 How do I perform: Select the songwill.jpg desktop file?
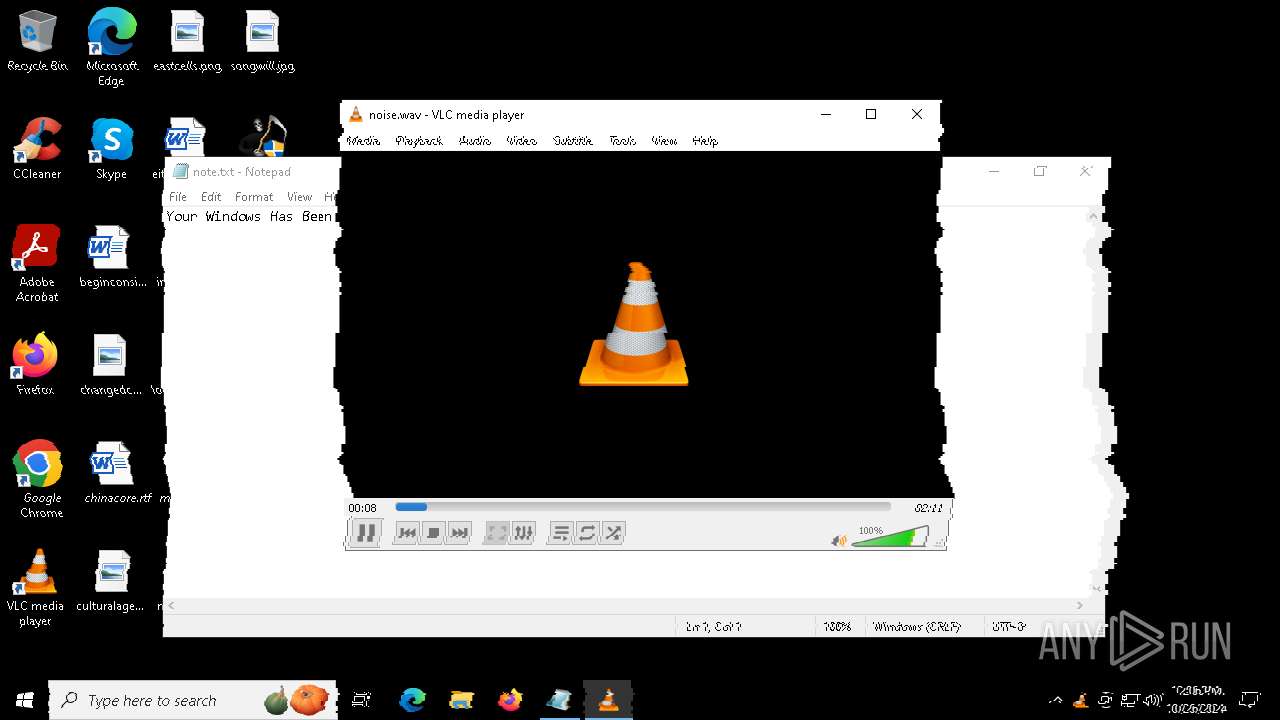click(x=262, y=42)
